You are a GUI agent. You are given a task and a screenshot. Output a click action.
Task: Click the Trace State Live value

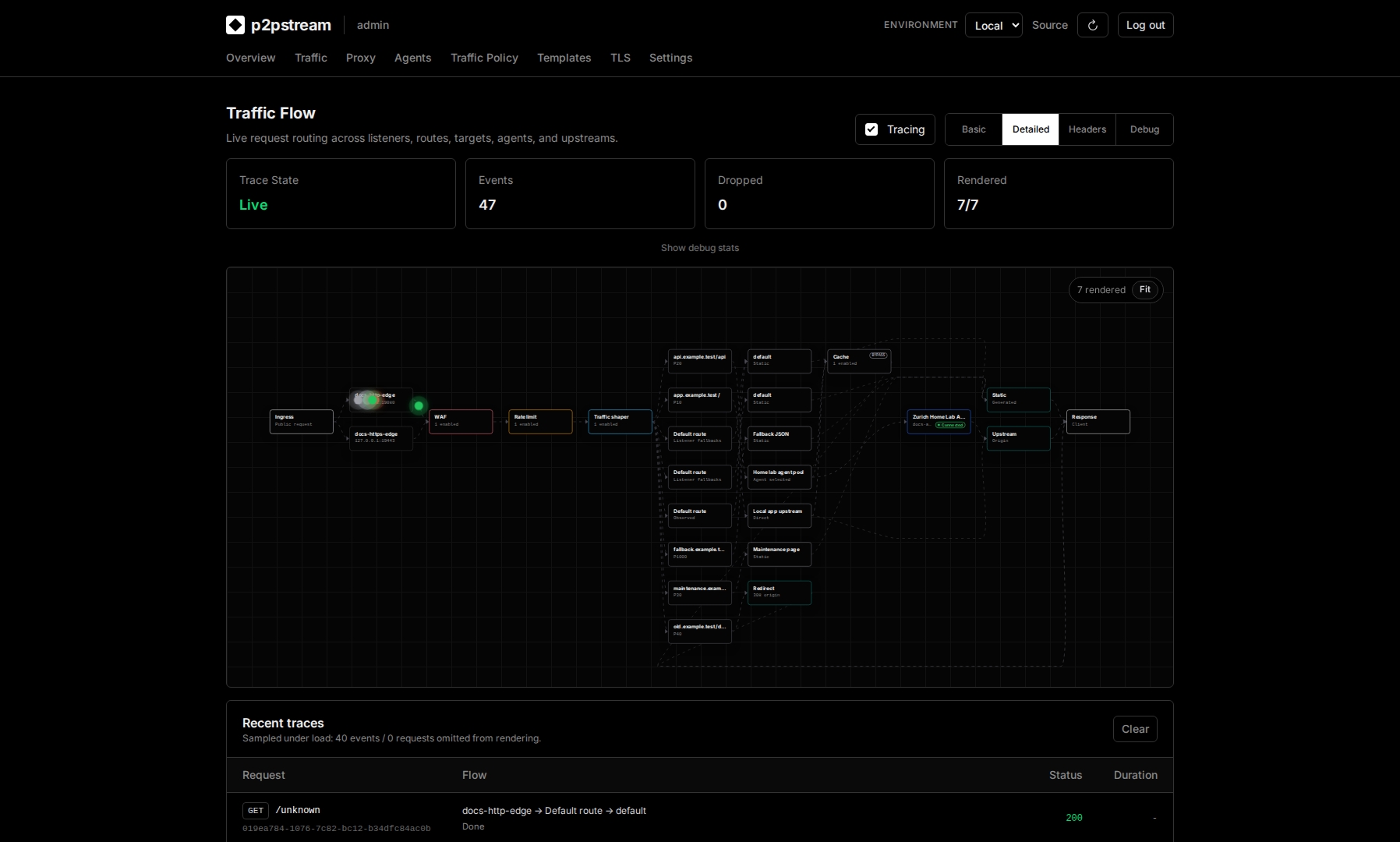point(253,205)
